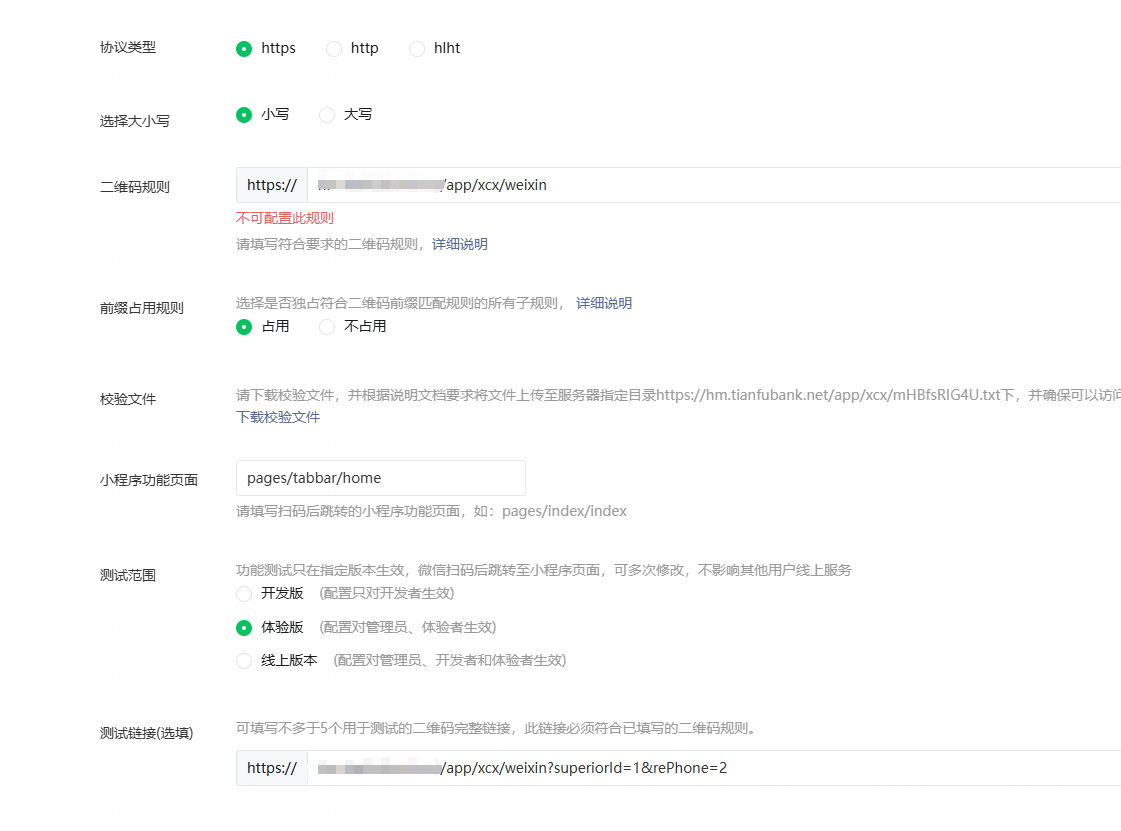Click the https:// prefix of test link
Screen dimensions: 1121x831
click(x=272, y=768)
